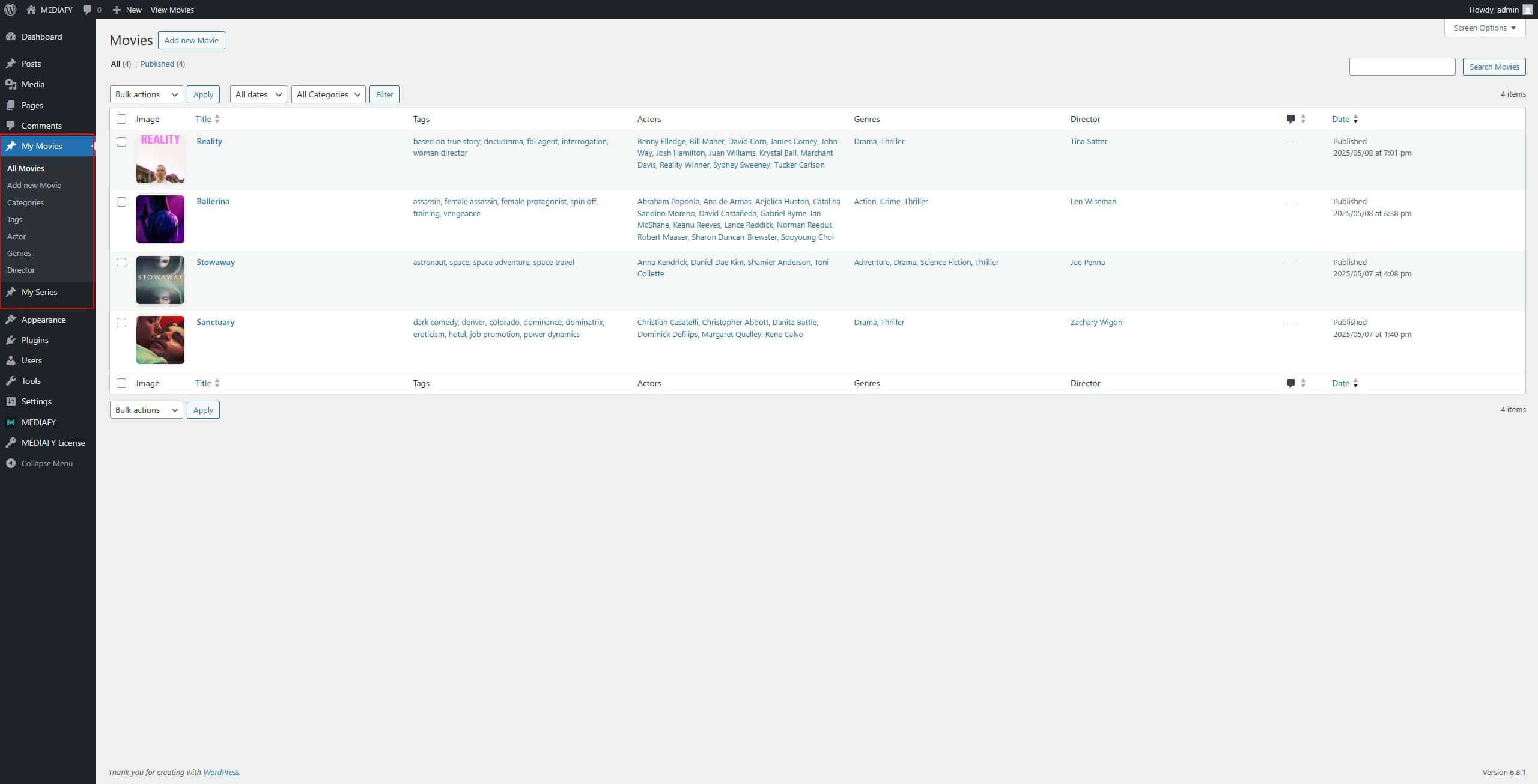Click the search movies input field

tap(1402, 67)
